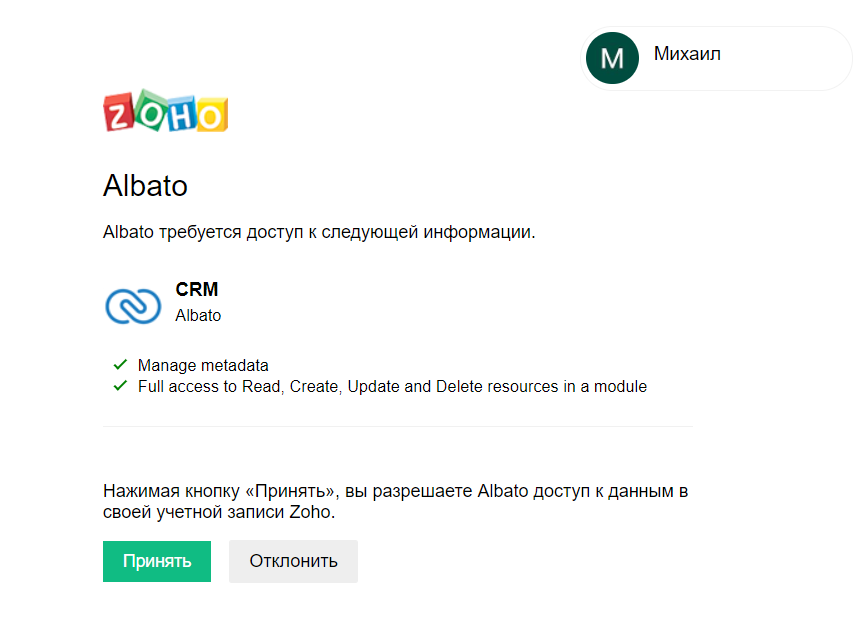
Task: Click the green checkmark beside Manage metadata
Action: click(x=120, y=365)
